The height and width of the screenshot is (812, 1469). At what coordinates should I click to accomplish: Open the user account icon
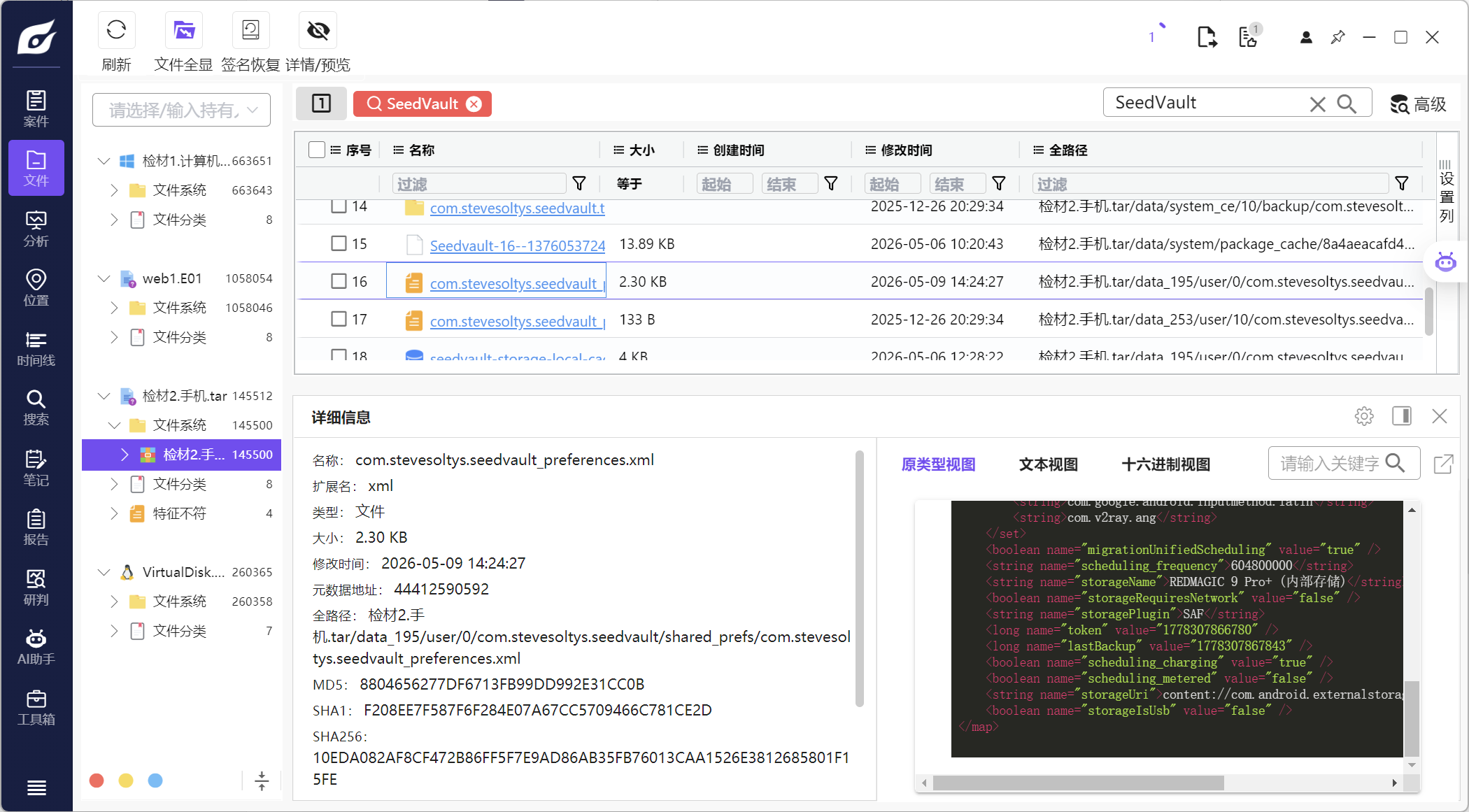(x=1306, y=37)
